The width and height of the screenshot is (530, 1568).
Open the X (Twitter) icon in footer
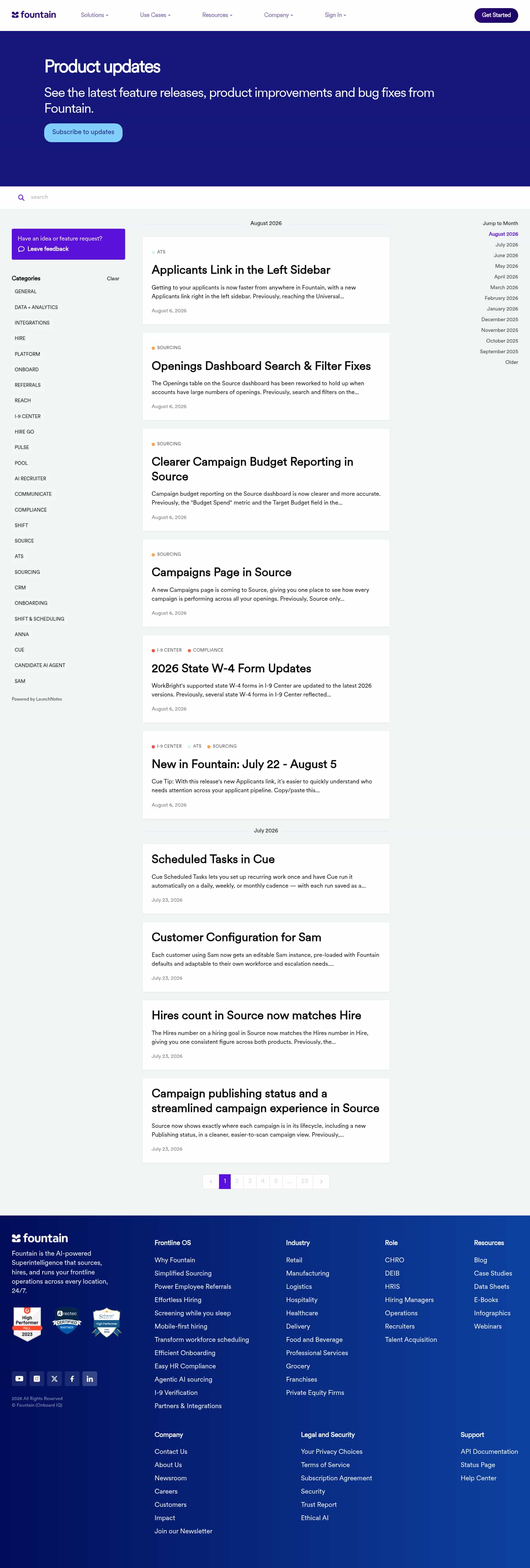[x=54, y=1379]
